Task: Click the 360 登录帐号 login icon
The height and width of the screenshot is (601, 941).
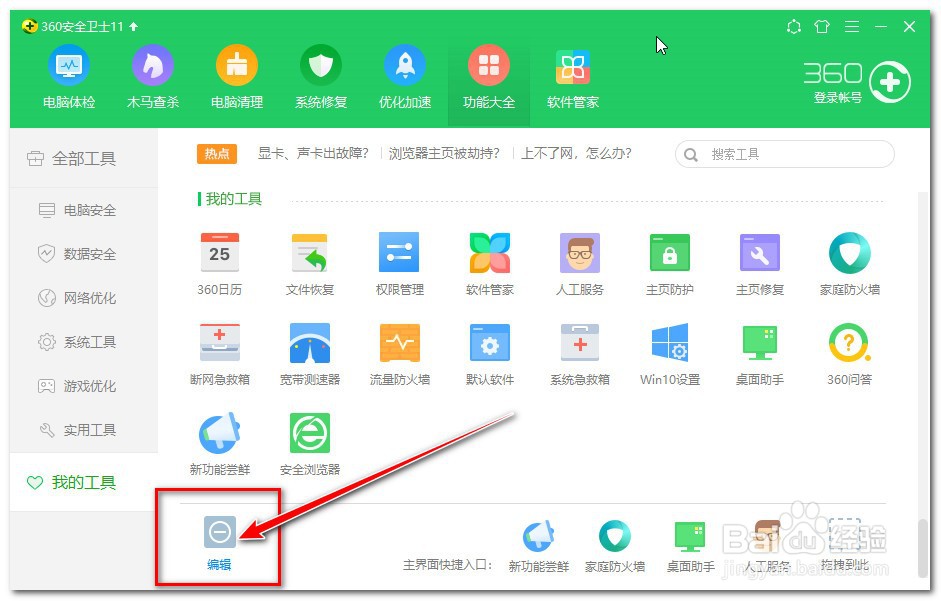Action: [x=890, y=82]
